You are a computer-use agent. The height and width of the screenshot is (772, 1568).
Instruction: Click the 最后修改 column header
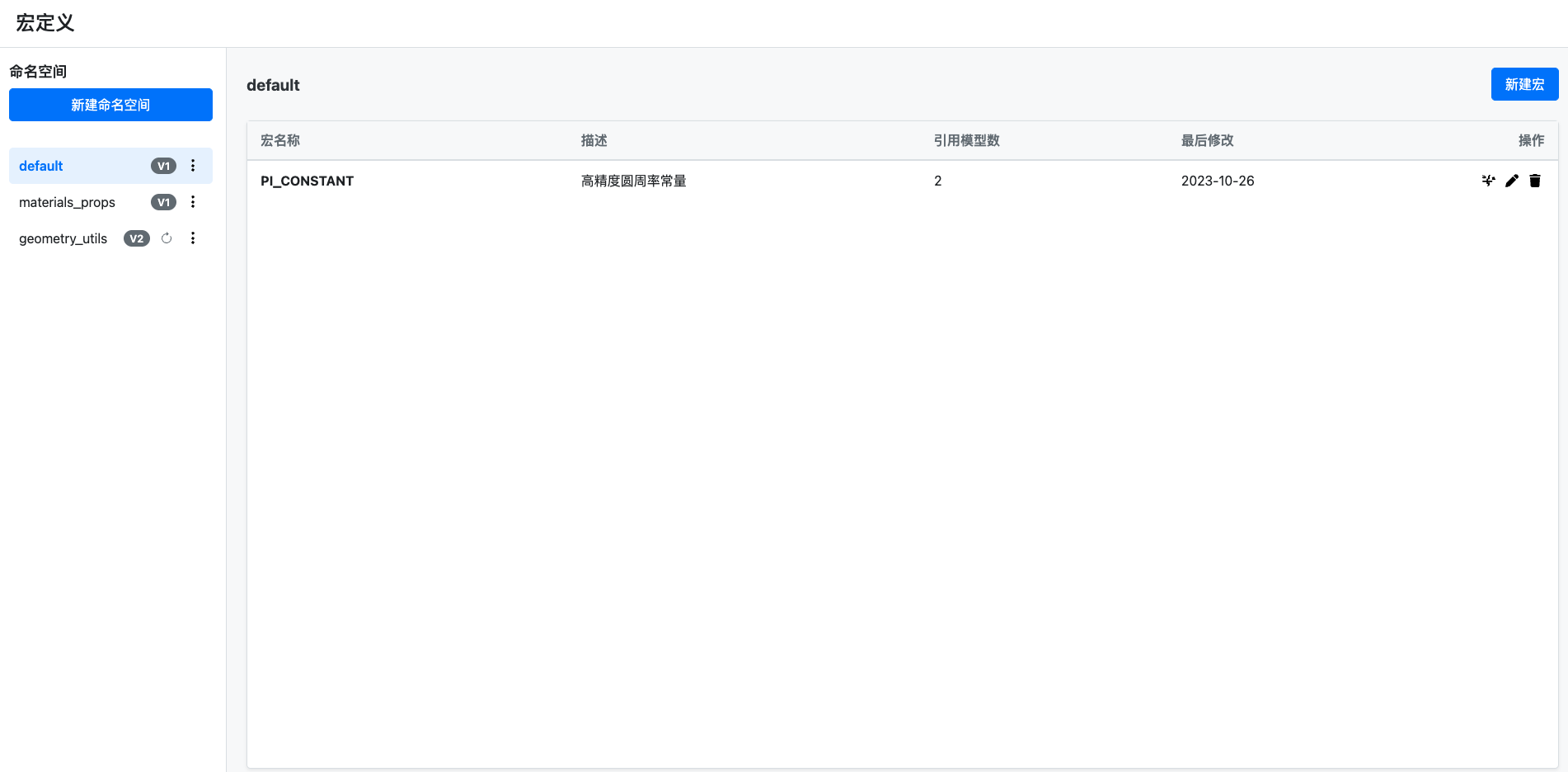point(1207,140)
